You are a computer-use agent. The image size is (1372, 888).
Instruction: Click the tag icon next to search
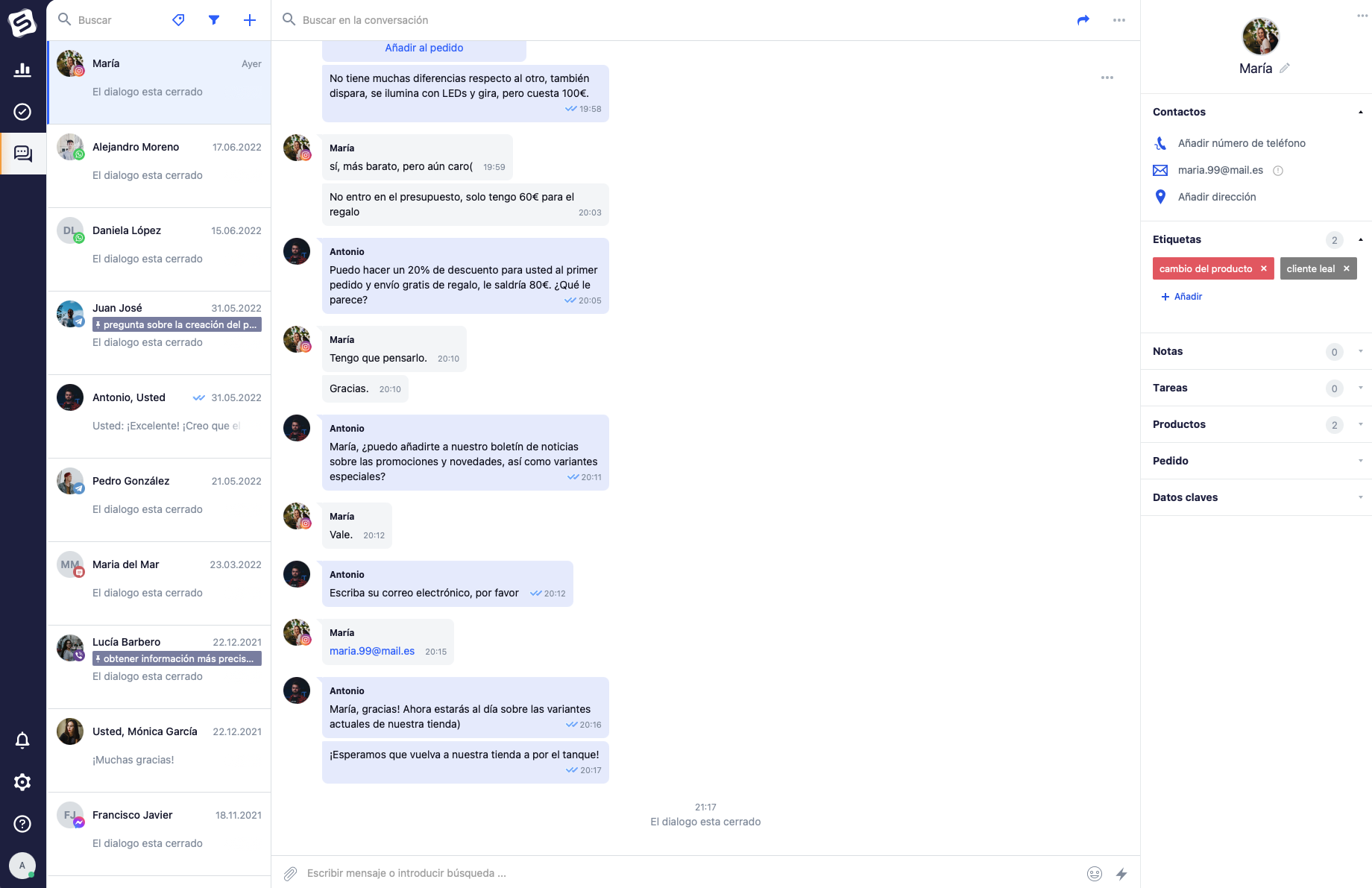tap(178, 20)
